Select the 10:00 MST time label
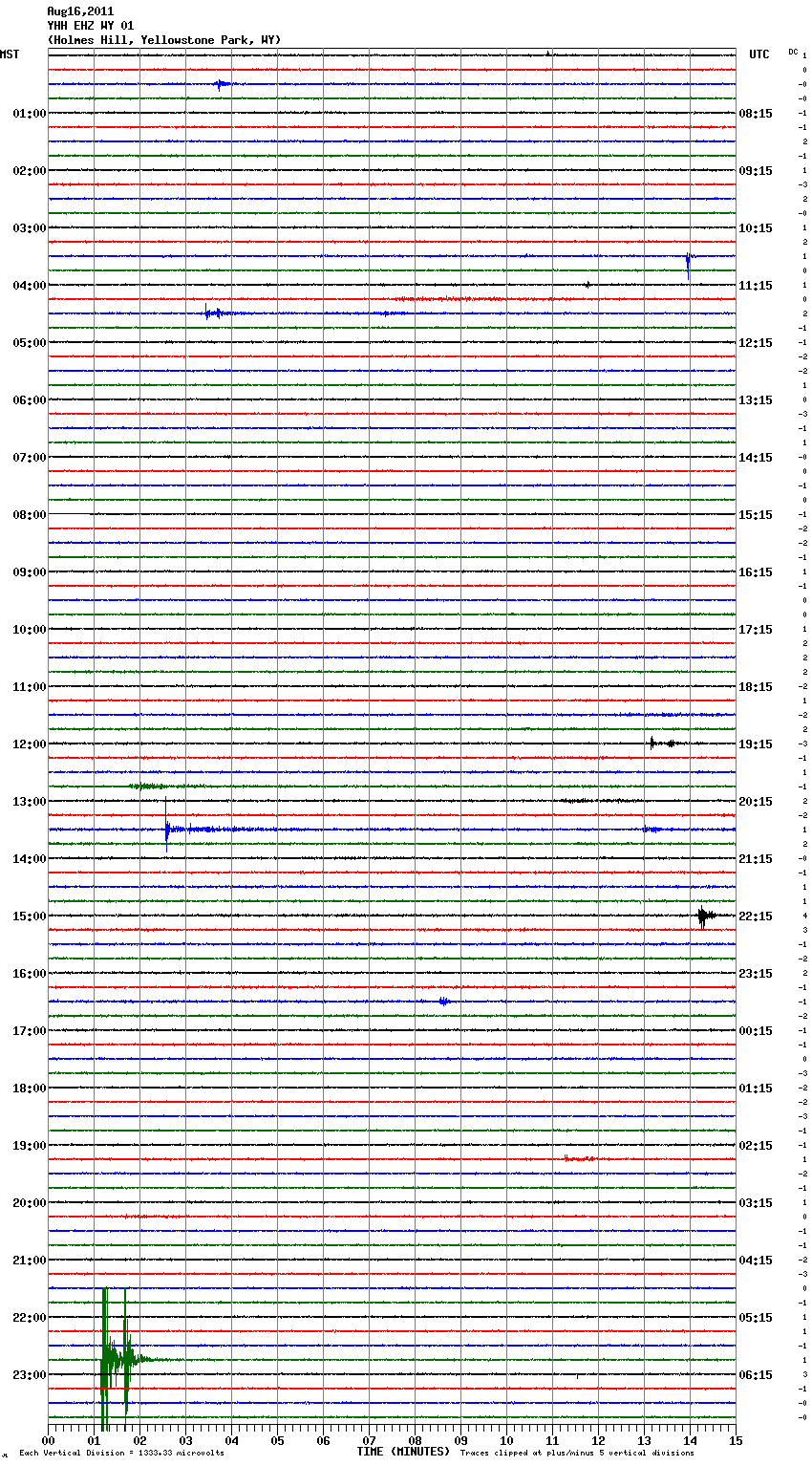812x1466 pixels. (30, 630)
